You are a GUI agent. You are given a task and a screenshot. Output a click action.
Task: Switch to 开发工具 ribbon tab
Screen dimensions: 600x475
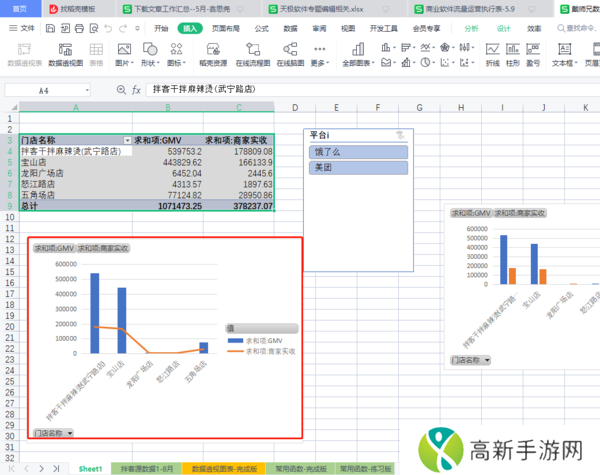coord(383,28)
